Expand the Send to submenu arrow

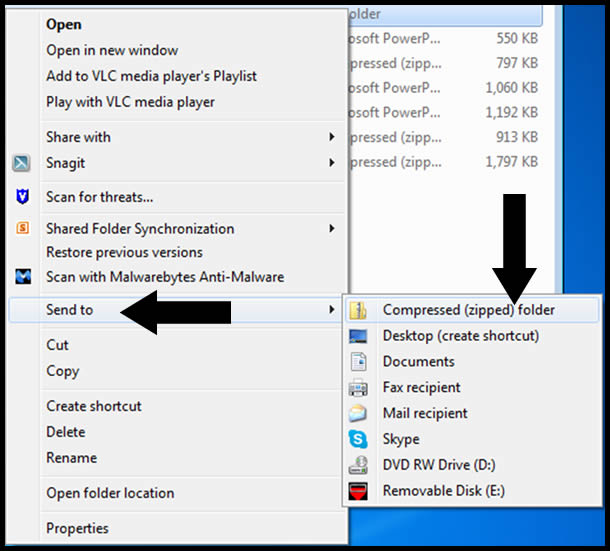(x=331, y=309)
